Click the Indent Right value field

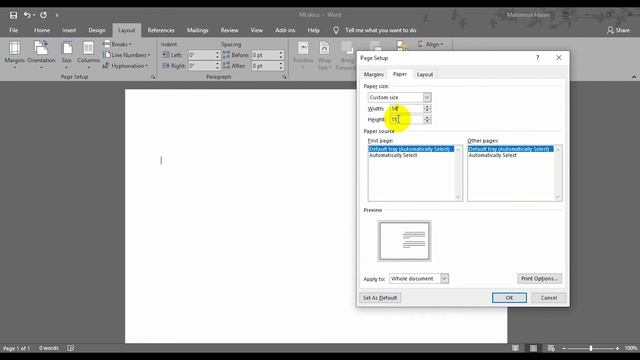pos(202,66)
